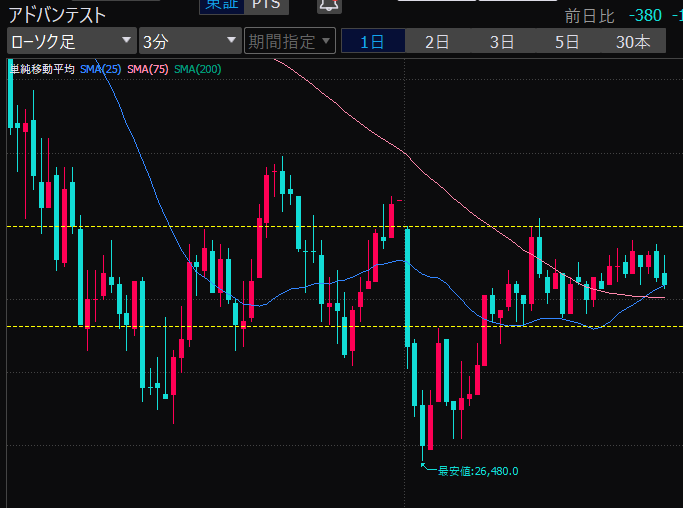
Task: Choose the 30本 range tab
Action: [633, 41]
